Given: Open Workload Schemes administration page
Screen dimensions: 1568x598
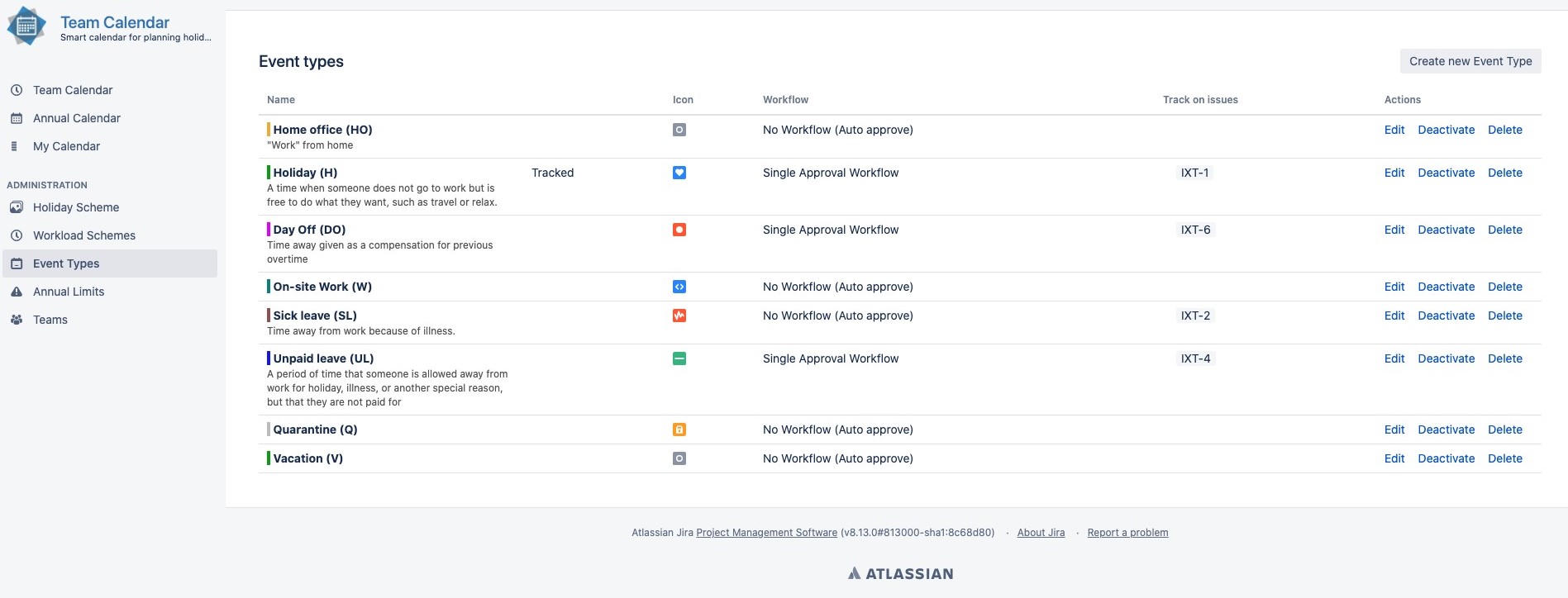Looking at the screenshot, I should tap(83, 235).
